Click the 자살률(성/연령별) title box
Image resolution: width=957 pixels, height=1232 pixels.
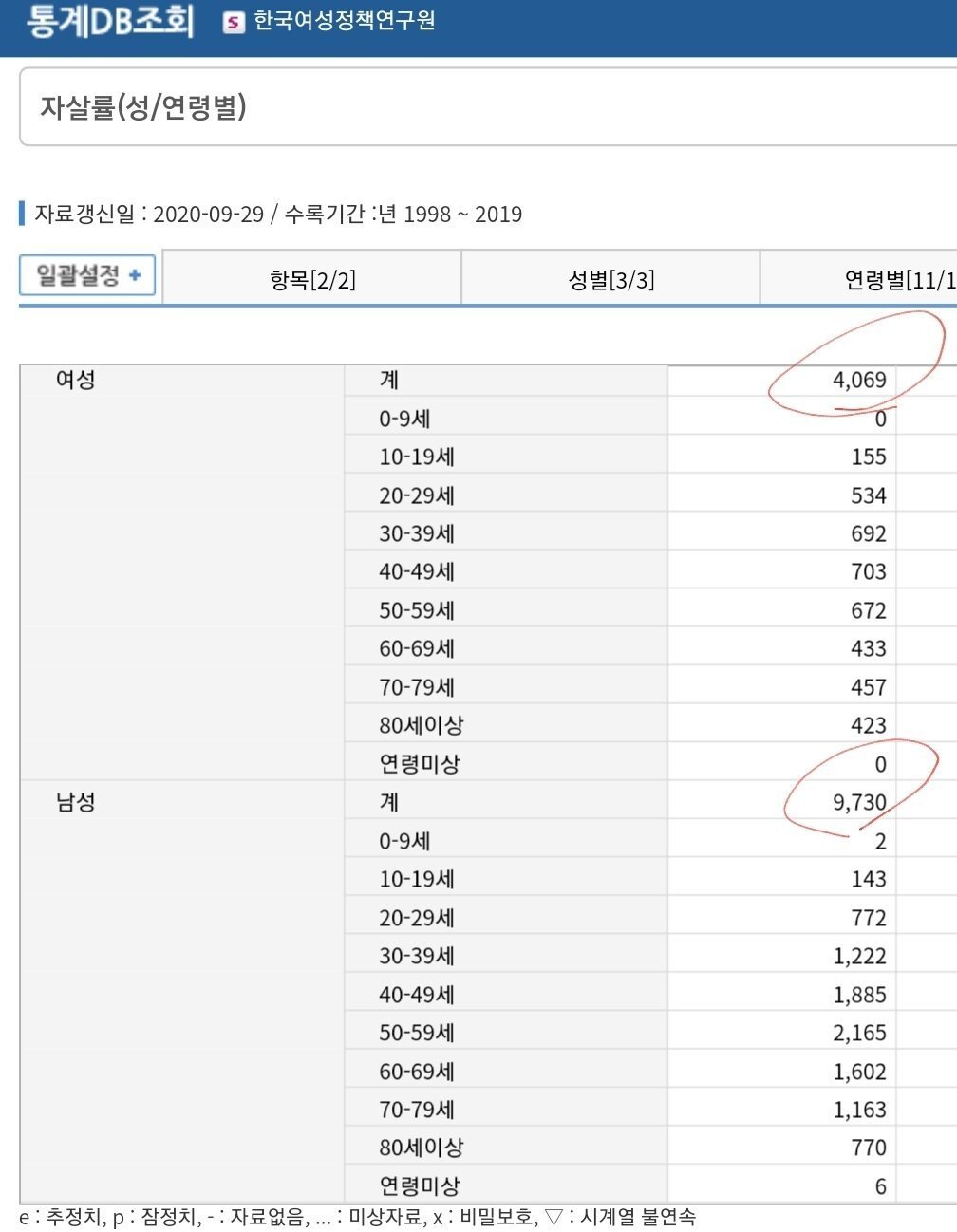tap(142, 107)
